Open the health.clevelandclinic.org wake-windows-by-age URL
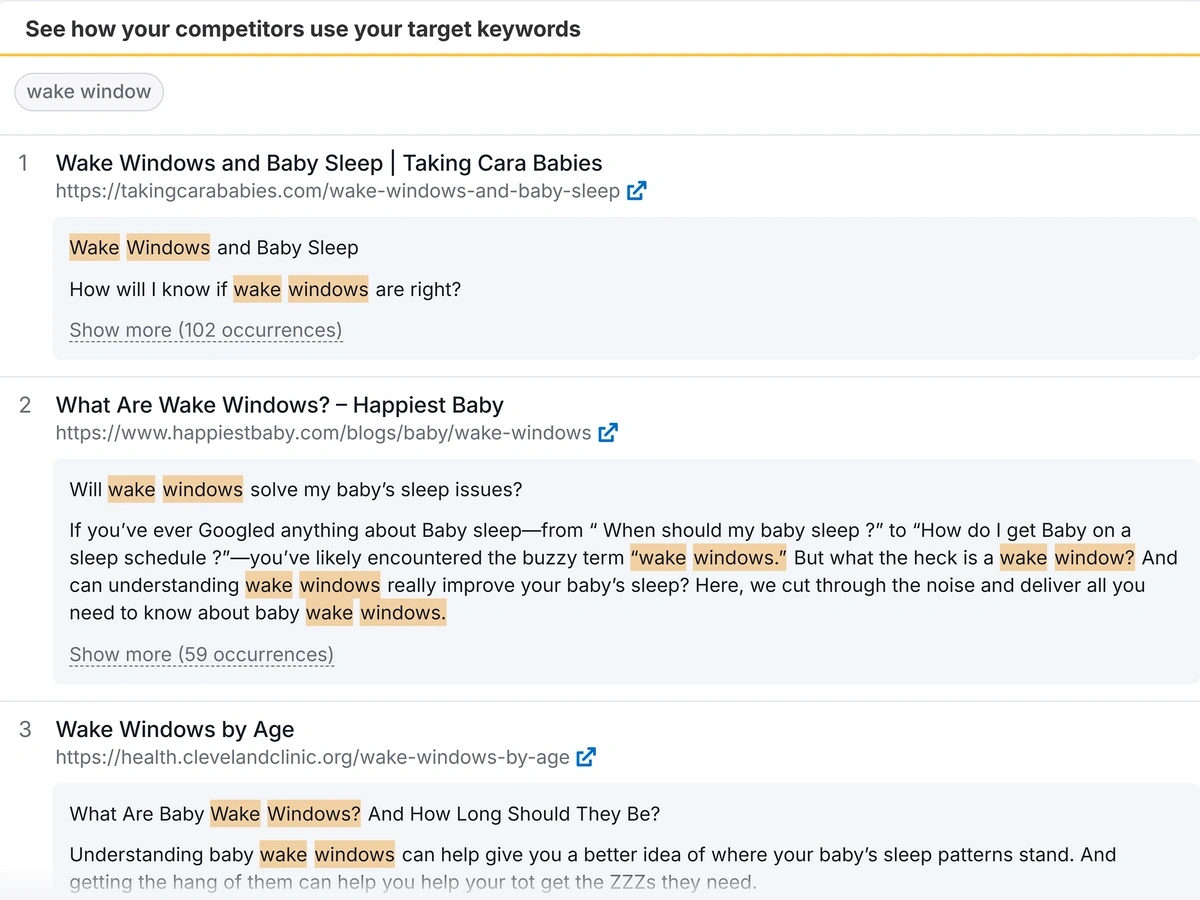 tap(313, 757)
